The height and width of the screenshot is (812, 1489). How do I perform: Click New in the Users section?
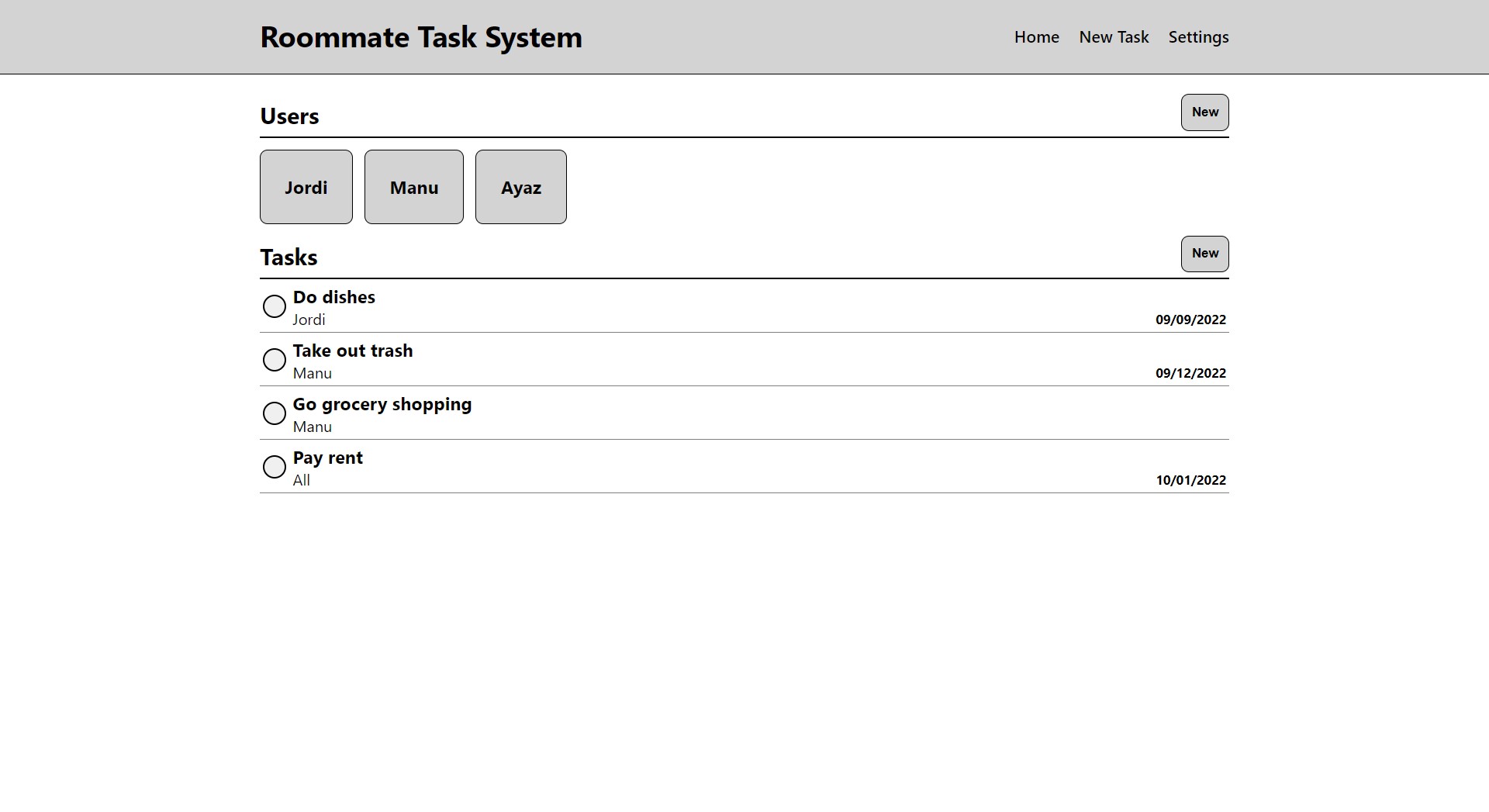[1204, 112]
